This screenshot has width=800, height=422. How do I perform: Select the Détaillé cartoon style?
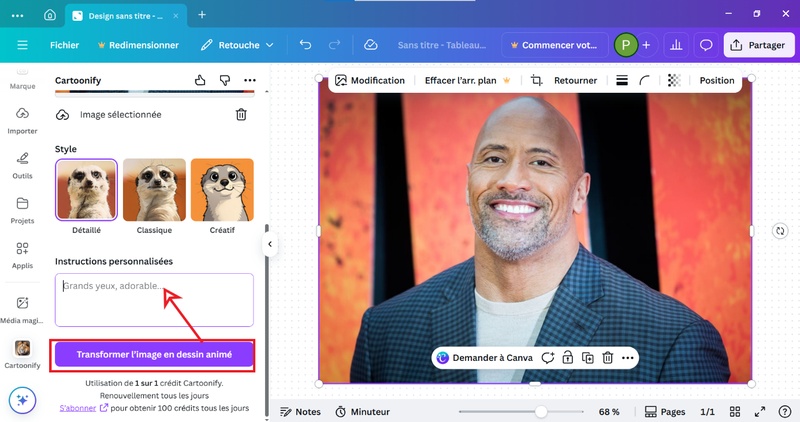pos(86,190)
